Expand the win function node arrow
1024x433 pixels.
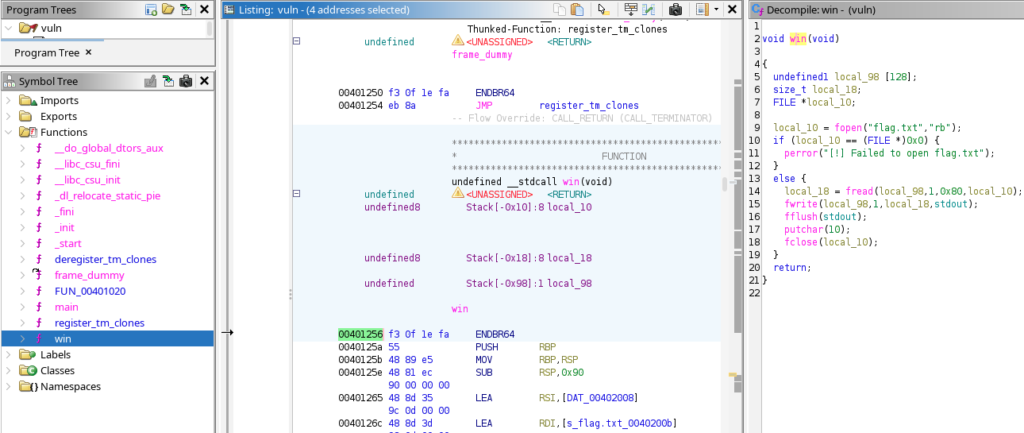pos(24,338)
